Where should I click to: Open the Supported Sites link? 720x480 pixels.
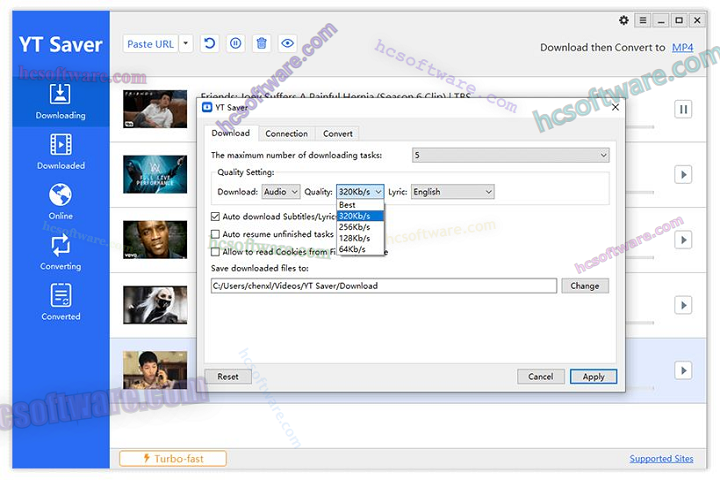[x=661, y=458]
